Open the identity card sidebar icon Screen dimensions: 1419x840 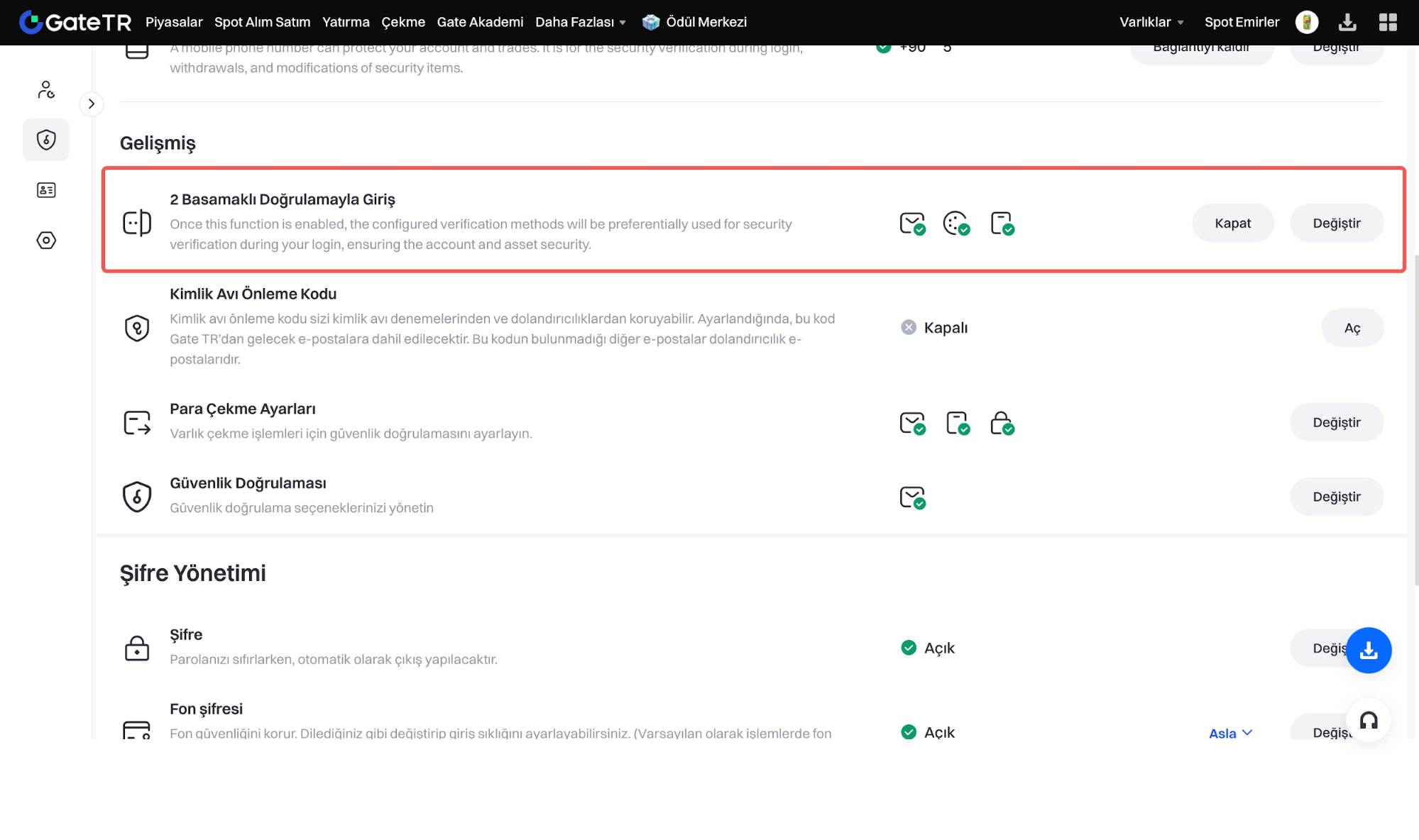[x=46, y=190]
